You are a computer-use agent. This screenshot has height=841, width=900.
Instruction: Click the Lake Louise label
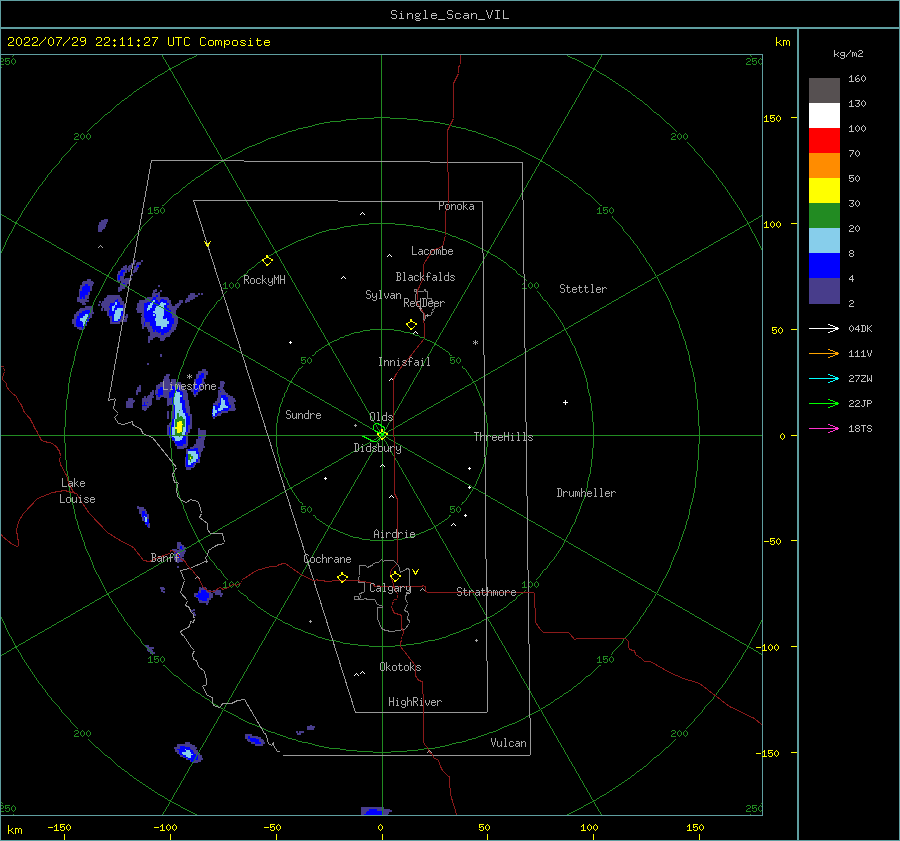(77, 491)
